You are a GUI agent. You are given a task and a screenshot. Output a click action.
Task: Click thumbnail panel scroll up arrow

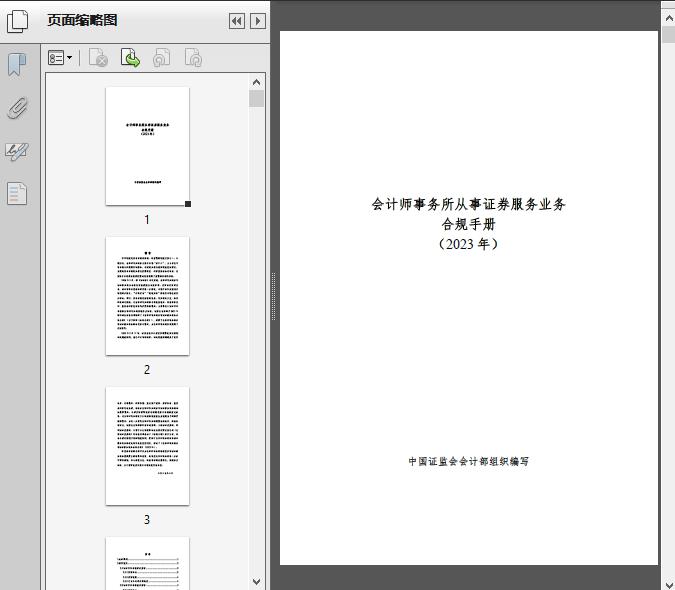(x=257, y=82)
